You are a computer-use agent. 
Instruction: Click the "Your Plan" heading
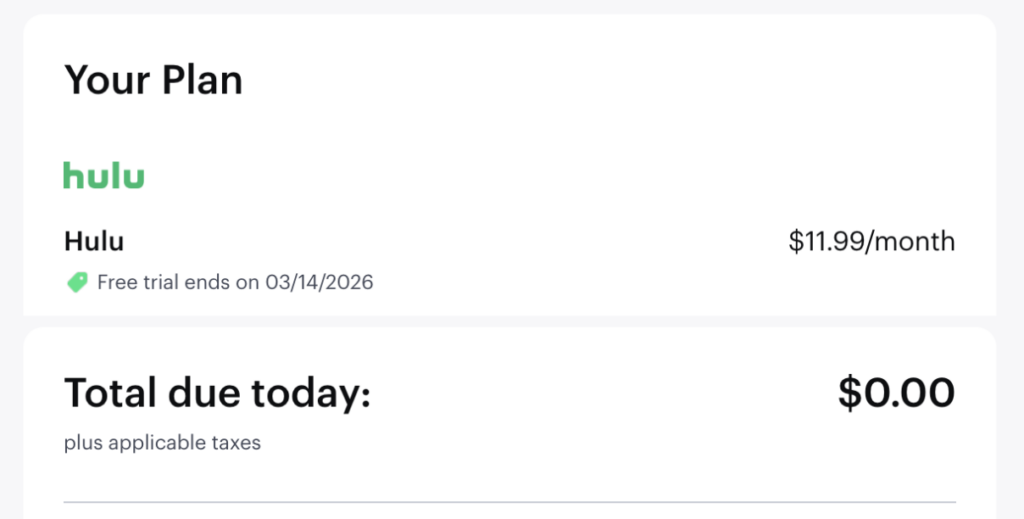click(x=153, y=80)
